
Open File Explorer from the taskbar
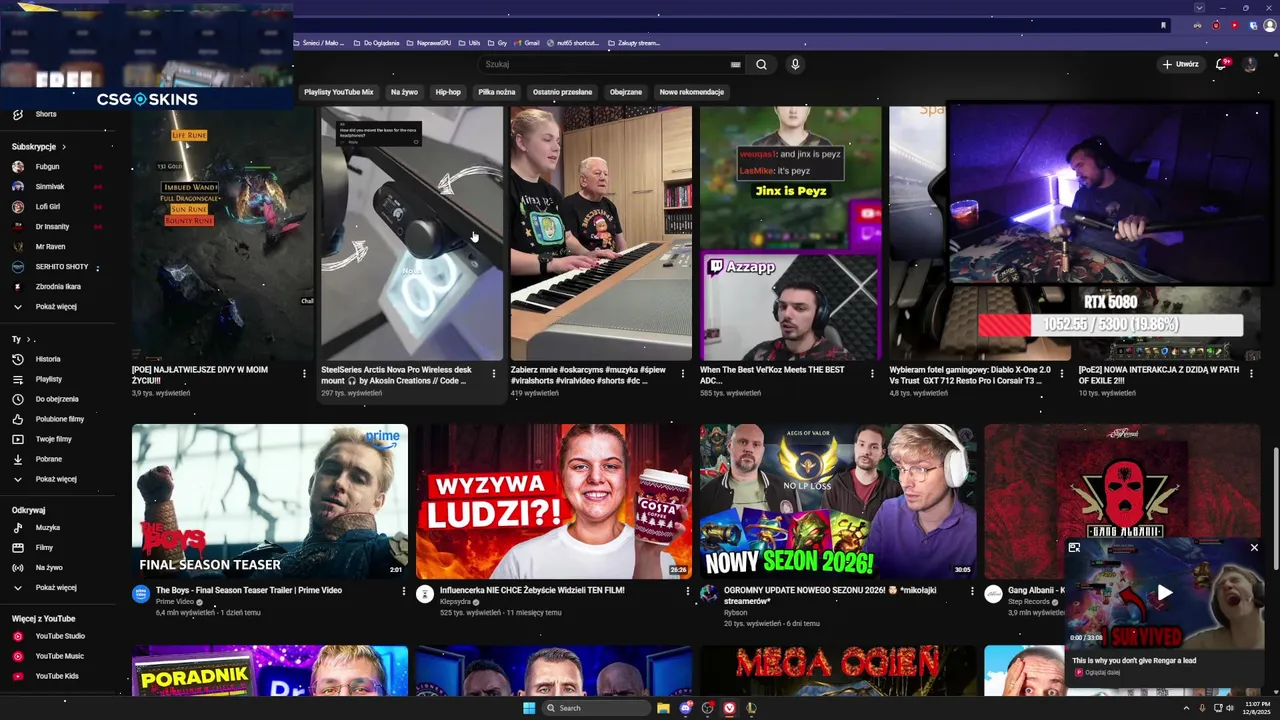coord(663,708)
